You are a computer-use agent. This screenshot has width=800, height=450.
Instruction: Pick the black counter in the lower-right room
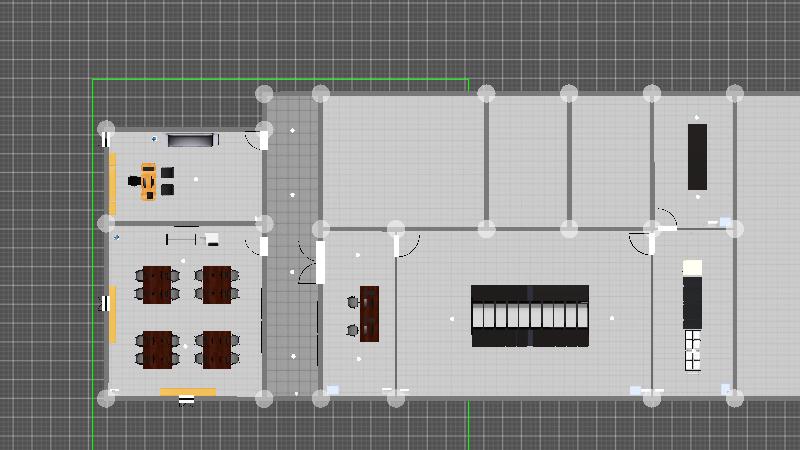click(x=692, y=302)
